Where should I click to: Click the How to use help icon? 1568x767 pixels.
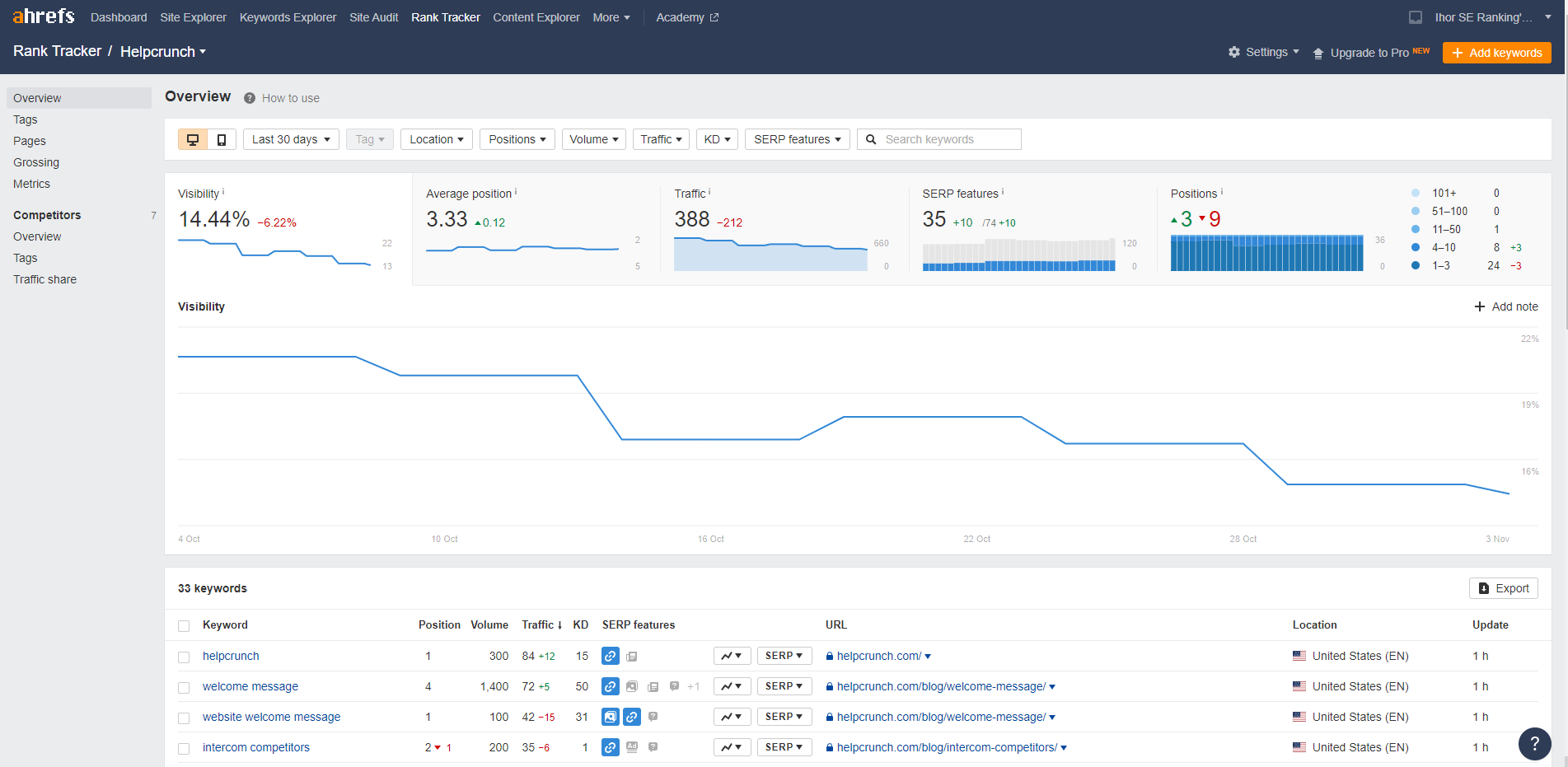(x=250, y=98)
